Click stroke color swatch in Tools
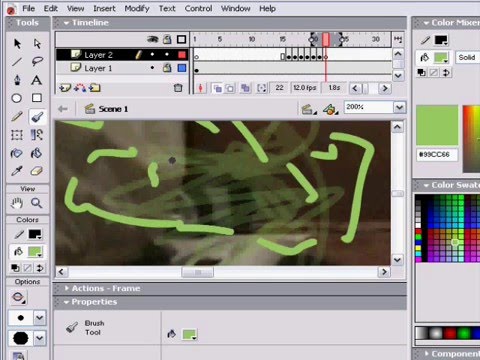The width and height of the screenshot is (480, 360). [x=35, y=234]
